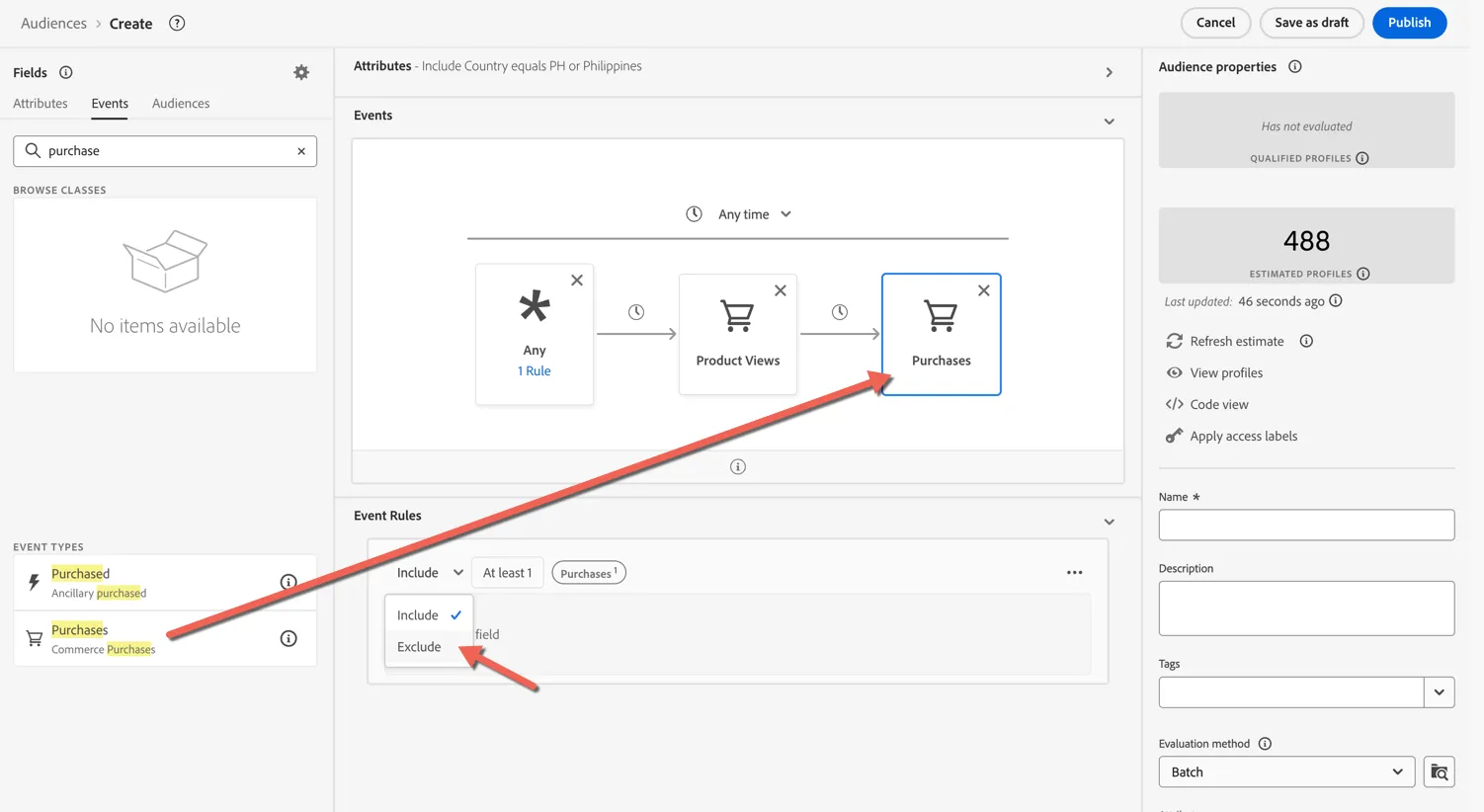Remove the Product Views event card
This screenshot has width=1484, height=812.
tap(781, 290)
